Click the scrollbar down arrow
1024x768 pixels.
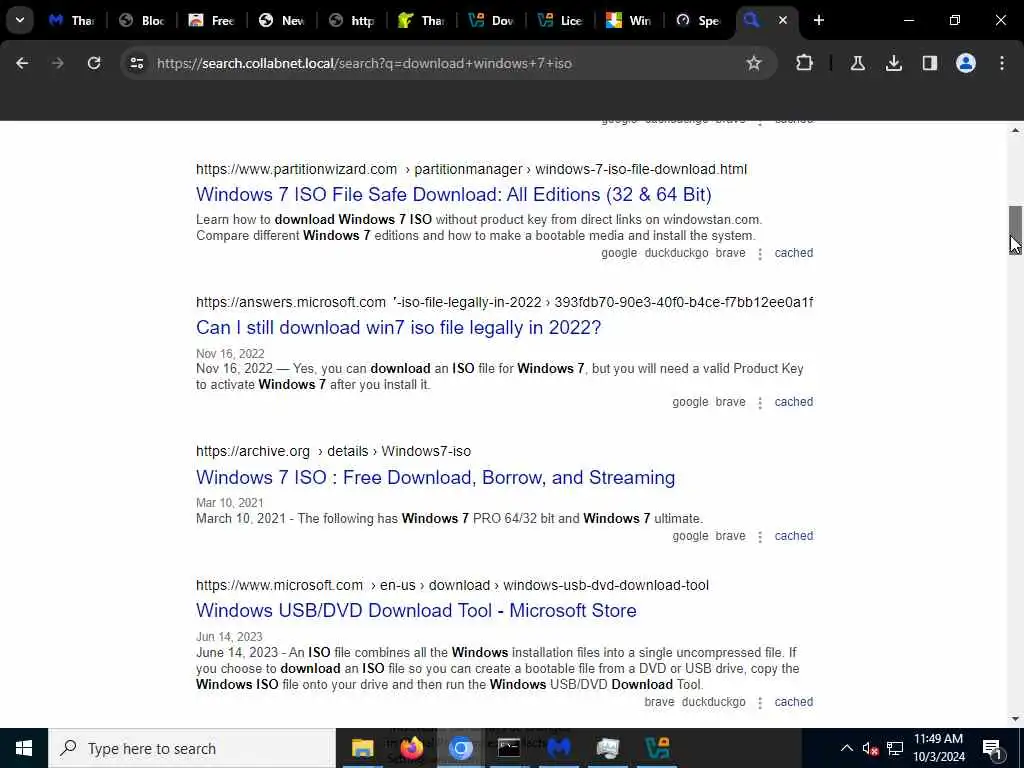coord(1015,719)
